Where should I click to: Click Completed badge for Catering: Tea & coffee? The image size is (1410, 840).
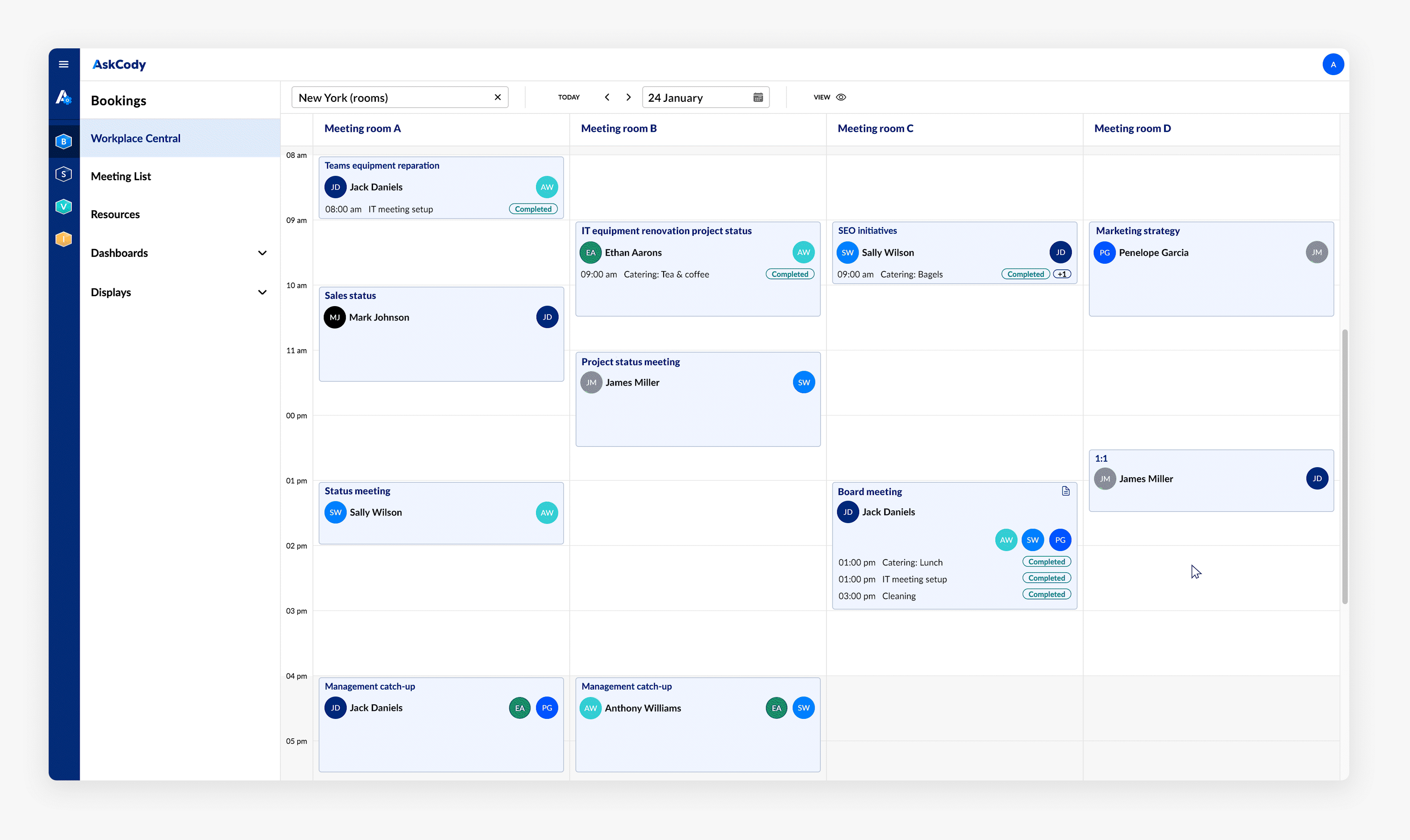click(790, 274)
